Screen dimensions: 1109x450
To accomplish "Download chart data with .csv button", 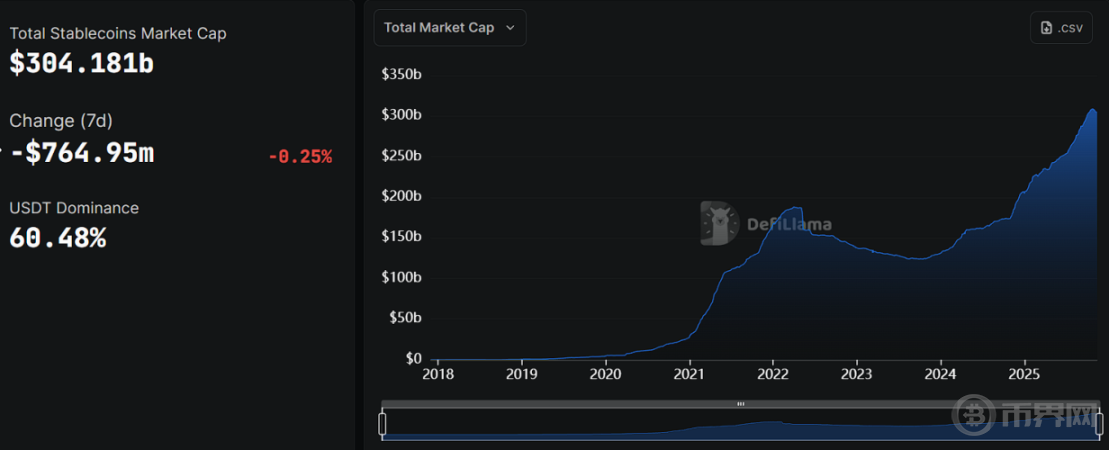I will [1061, 28].
